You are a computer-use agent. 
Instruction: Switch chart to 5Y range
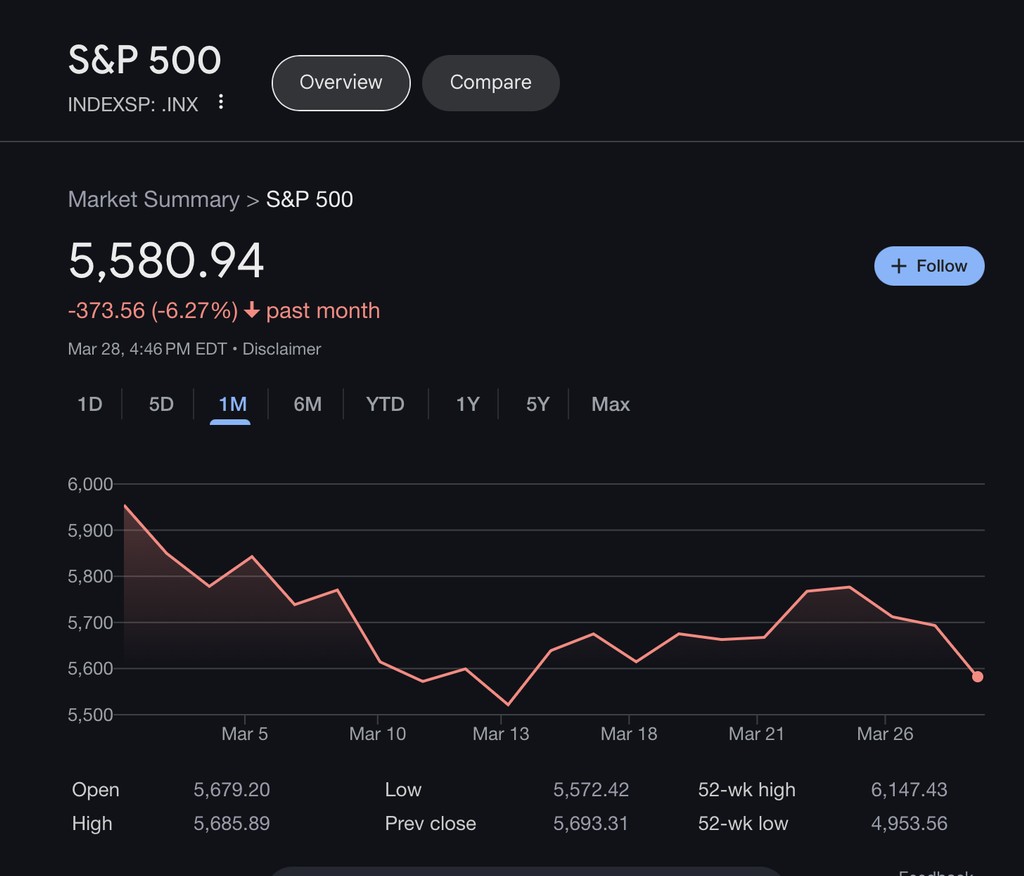pyautogui.click(x=538, y=404)
